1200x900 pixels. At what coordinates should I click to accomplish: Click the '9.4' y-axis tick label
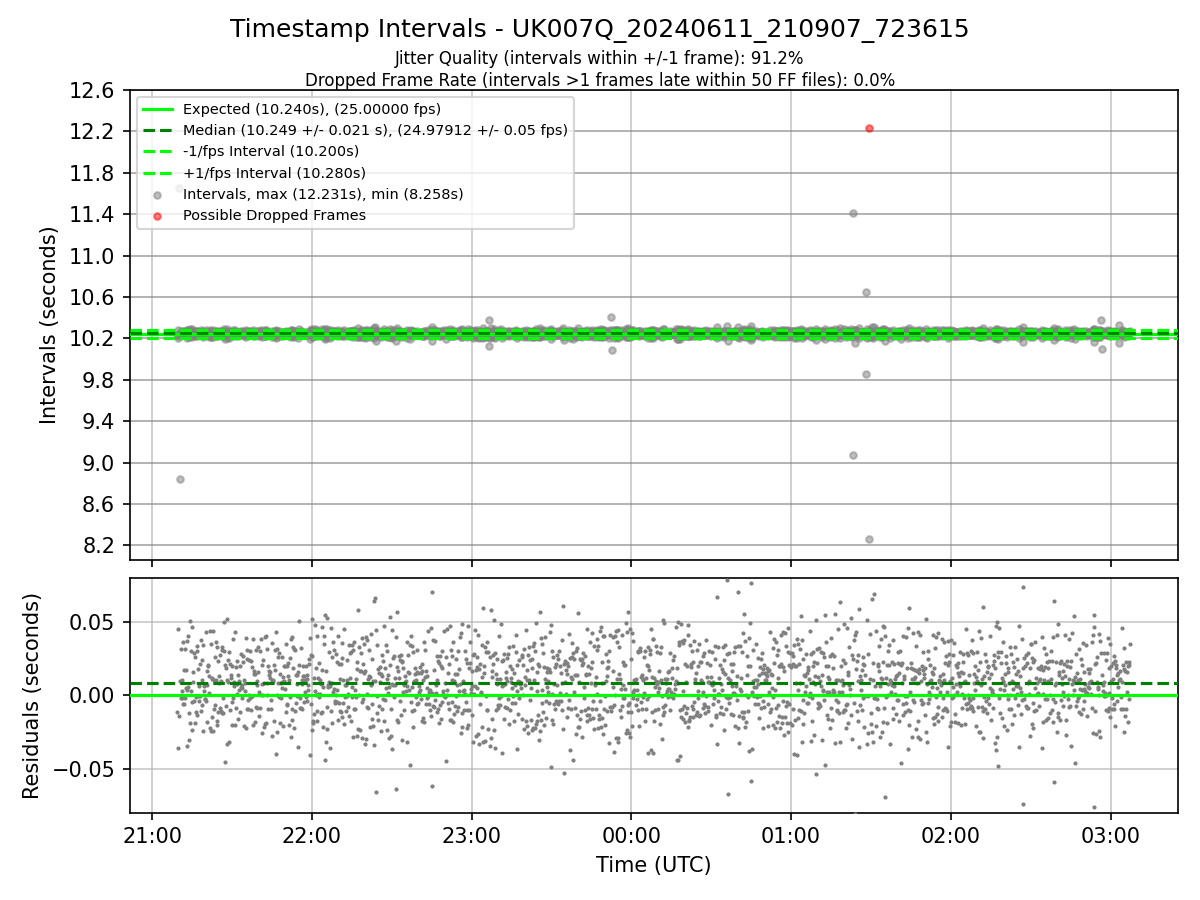coord(99,421)
